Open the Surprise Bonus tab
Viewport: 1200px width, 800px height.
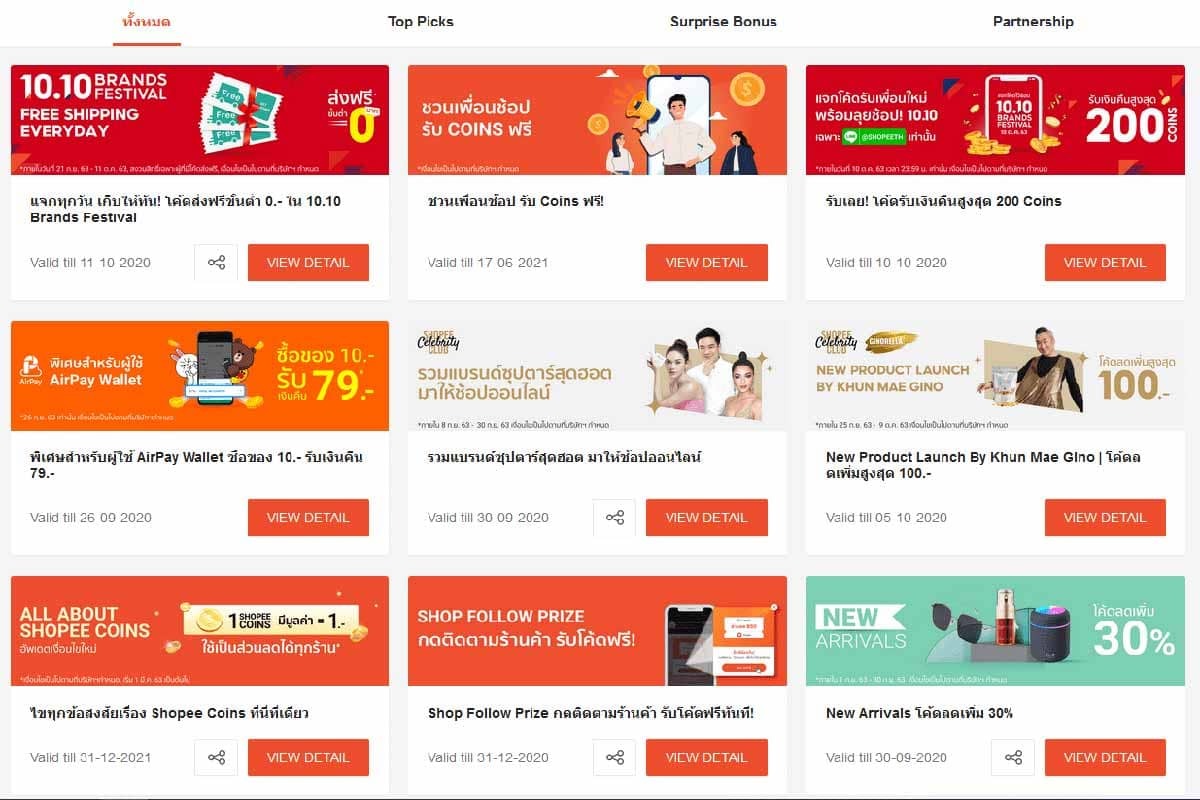pyautogui.click(x=723, y=21)
